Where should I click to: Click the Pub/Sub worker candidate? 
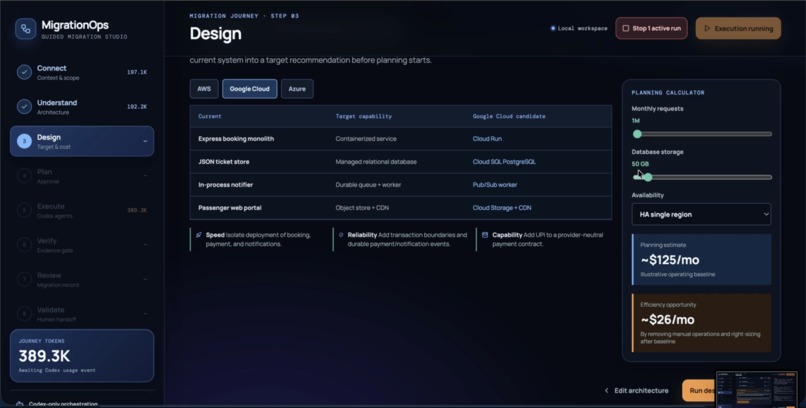click(494, 185)
